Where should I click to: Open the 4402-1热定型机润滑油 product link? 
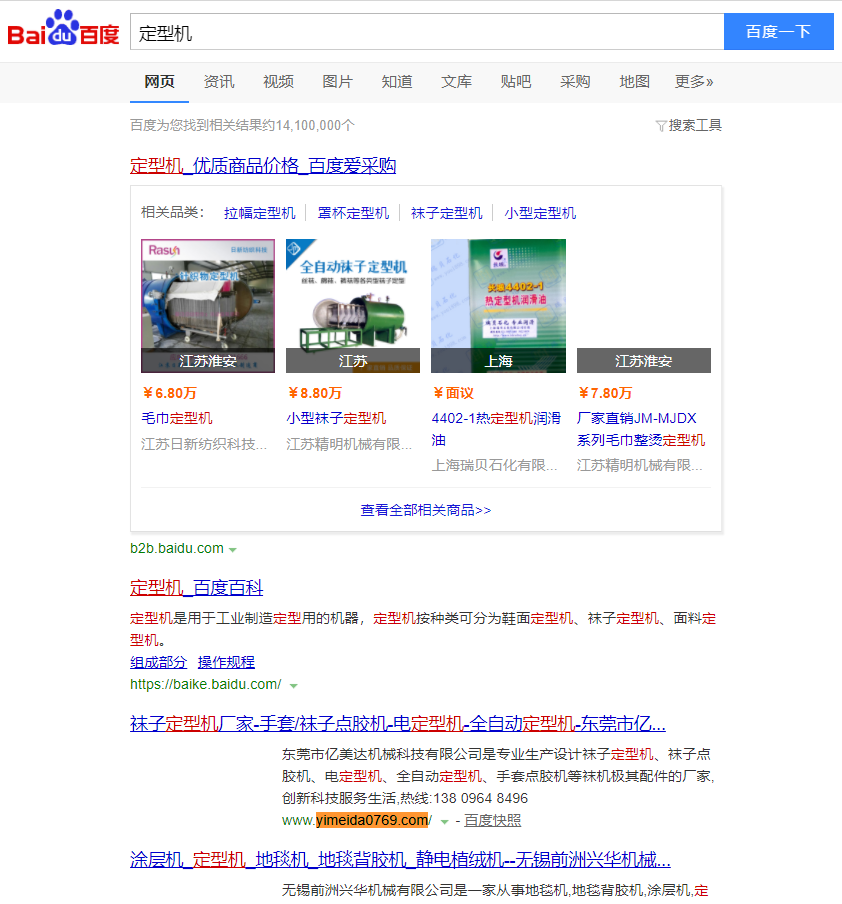click(496, 430)
